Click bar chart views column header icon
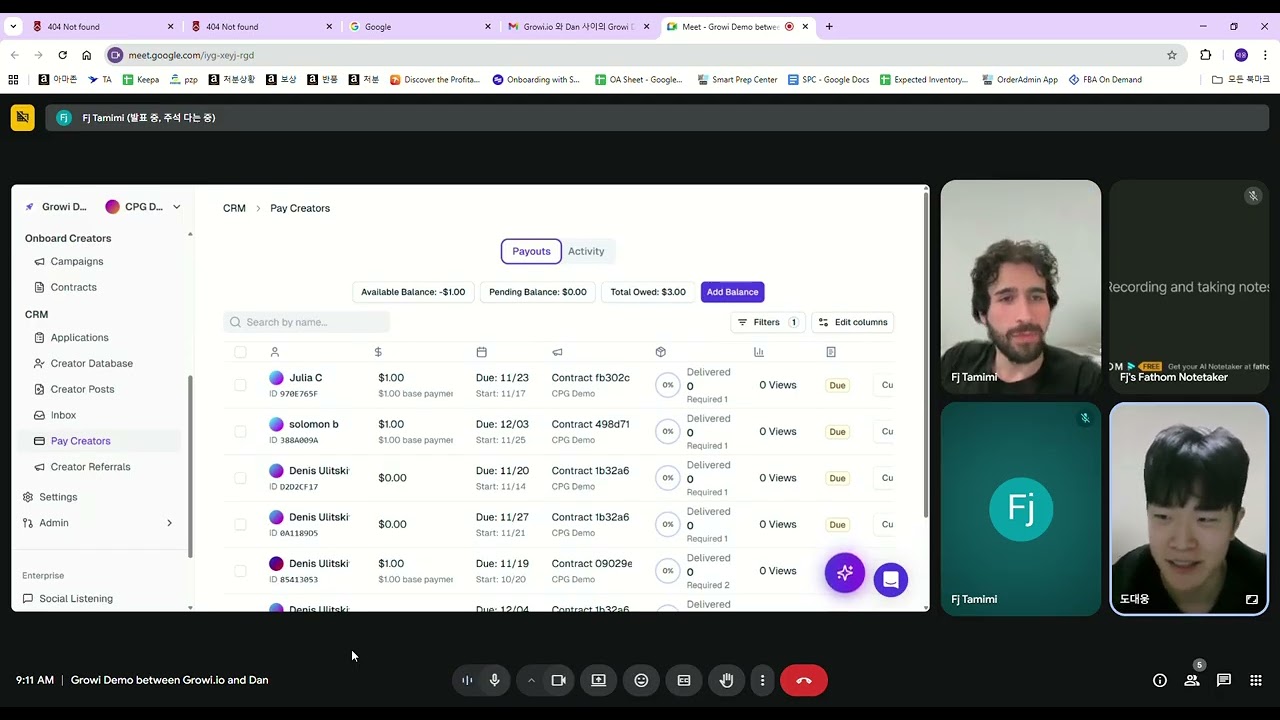The image size is (1280, 720). (759, 352)
